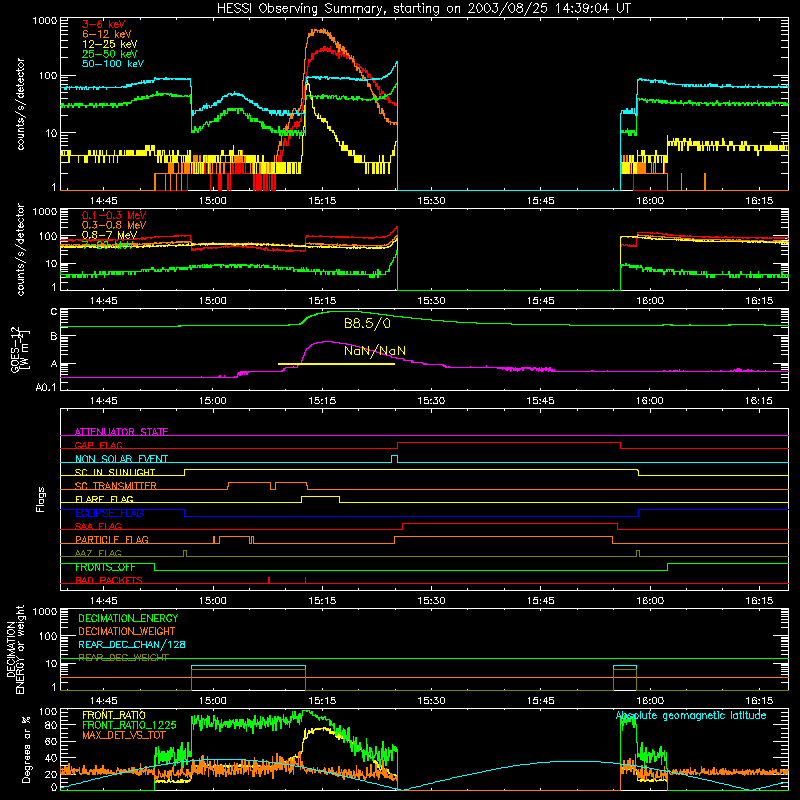The height and width of the screenshot is (800, 800).
Task: Select the SC_IN_SUNLIGHT flag label
Action: point(115,472)
